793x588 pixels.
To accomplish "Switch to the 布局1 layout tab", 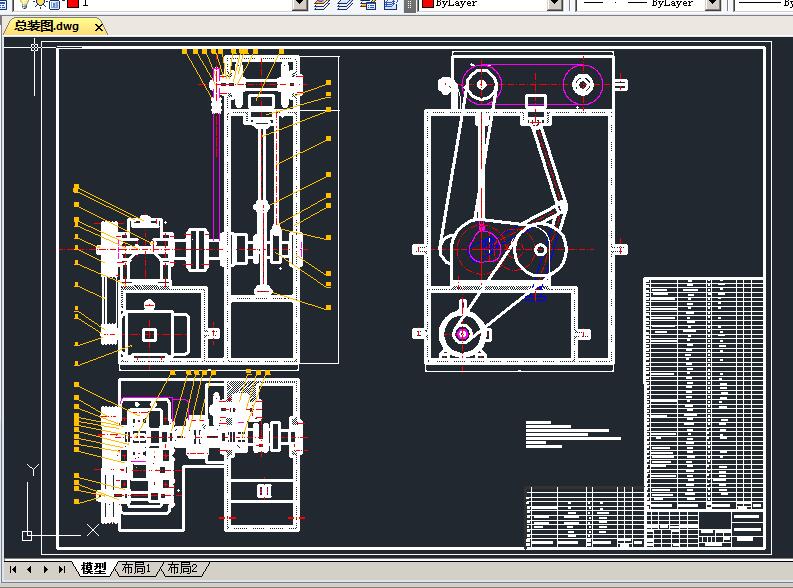I will click(x=137, y=569).
